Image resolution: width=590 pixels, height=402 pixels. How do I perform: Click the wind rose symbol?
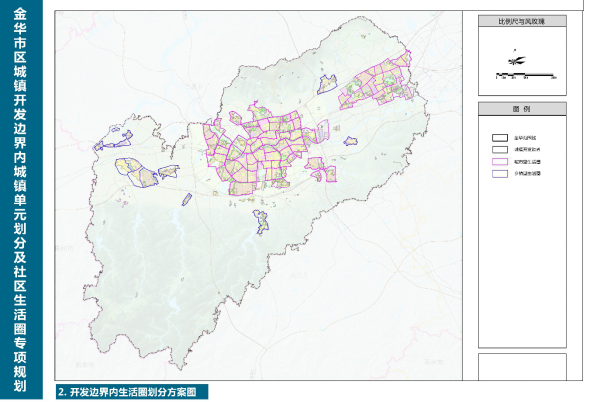tap(516, 59)
